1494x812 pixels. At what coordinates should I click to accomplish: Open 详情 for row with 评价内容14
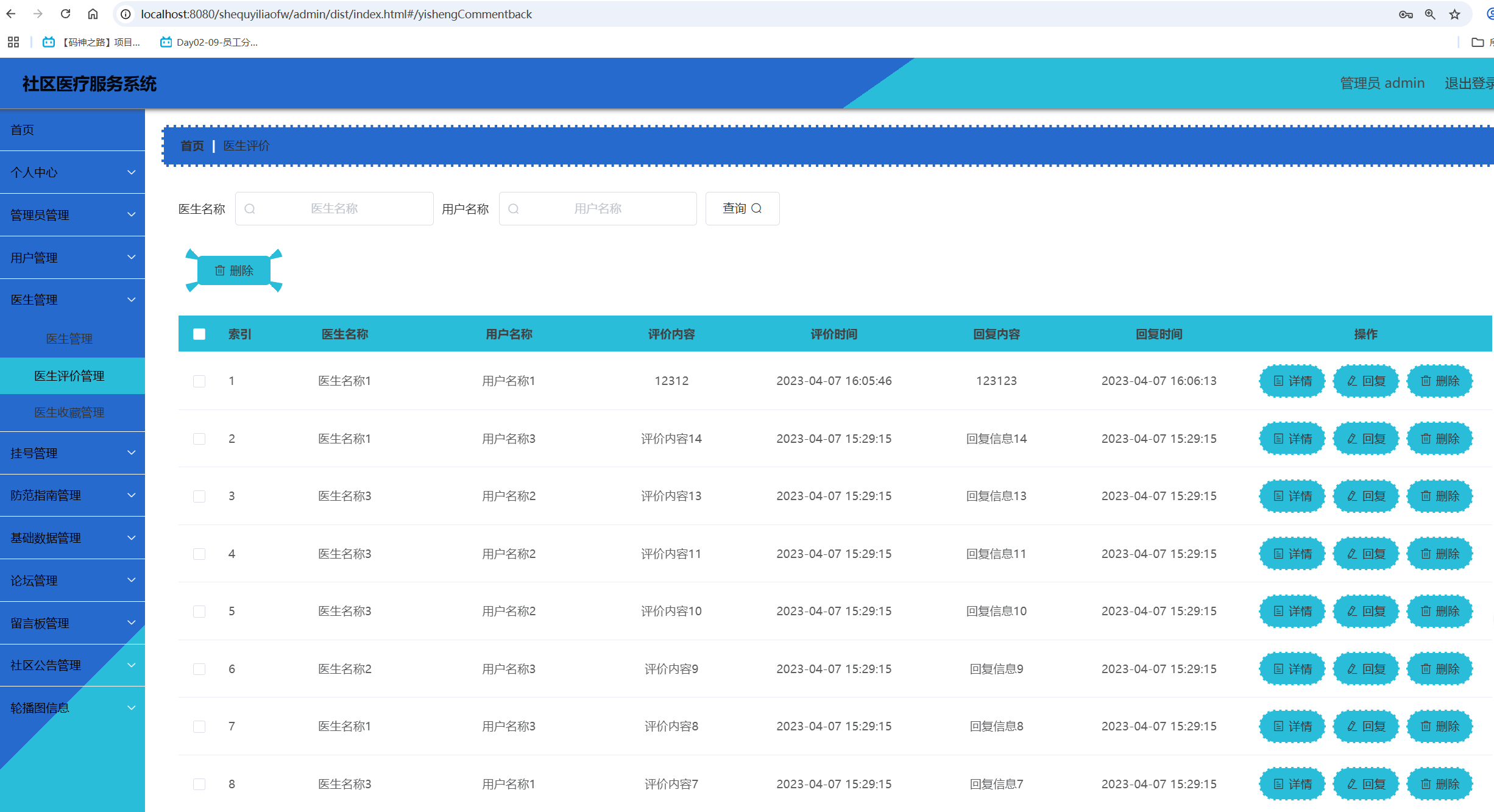tap(1292, 439)
